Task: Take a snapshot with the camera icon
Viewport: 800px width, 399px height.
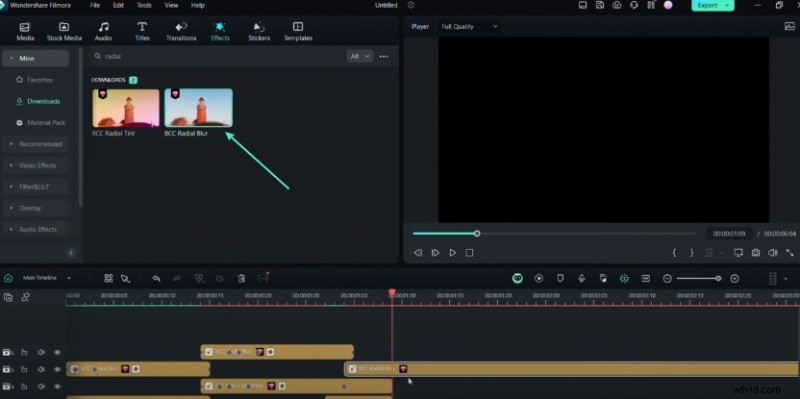Action: tap(756, 253)
